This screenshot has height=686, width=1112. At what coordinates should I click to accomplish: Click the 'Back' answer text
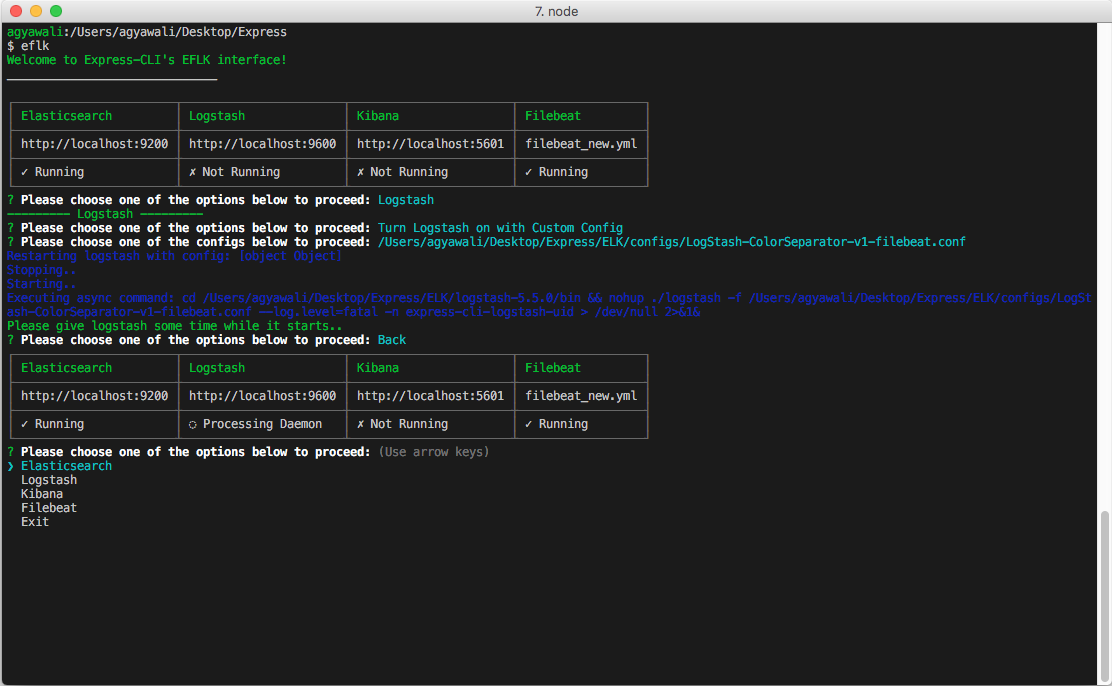pyautogui.click(x=392, y=340)
